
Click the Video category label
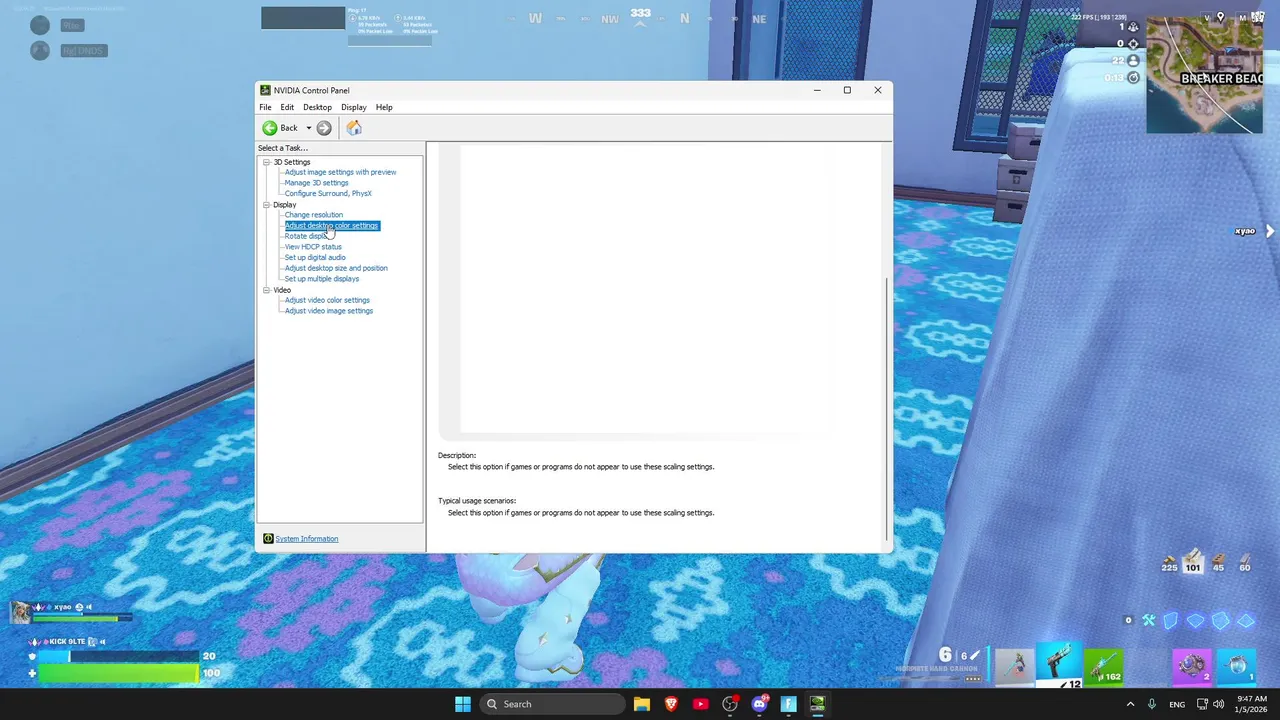(282, 290)
